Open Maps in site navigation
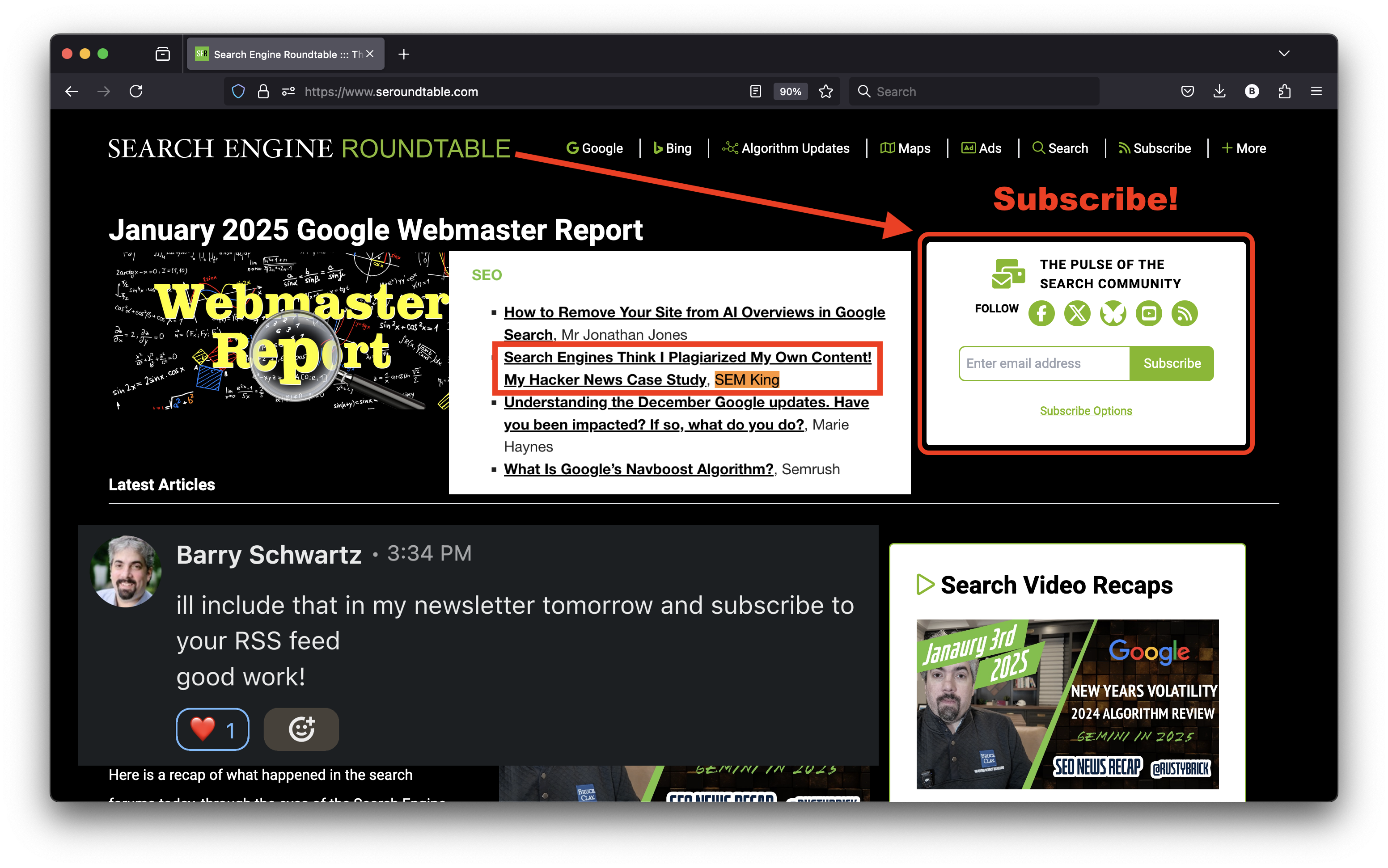The image size is (1388, 868). coord(905,148)
